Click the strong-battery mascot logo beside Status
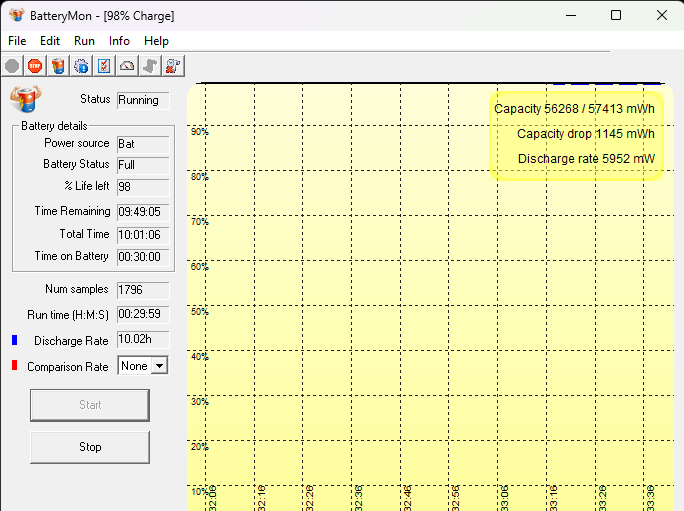684x511 pixels. 26,99
